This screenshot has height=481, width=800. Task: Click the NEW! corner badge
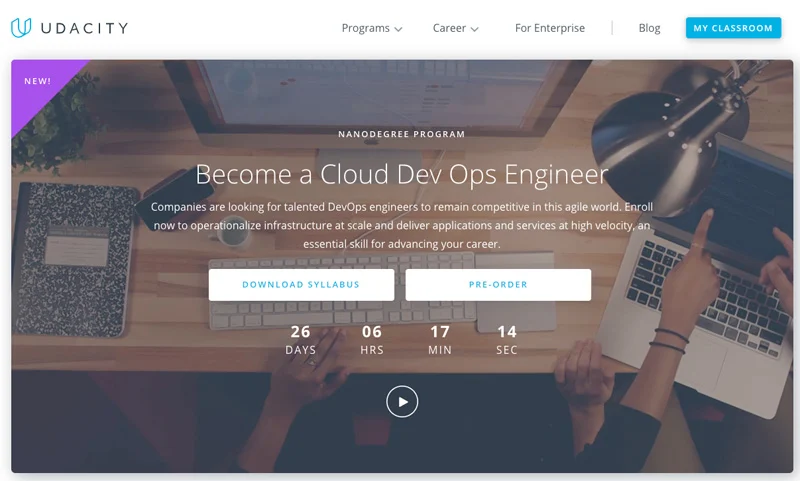[37, 81]
